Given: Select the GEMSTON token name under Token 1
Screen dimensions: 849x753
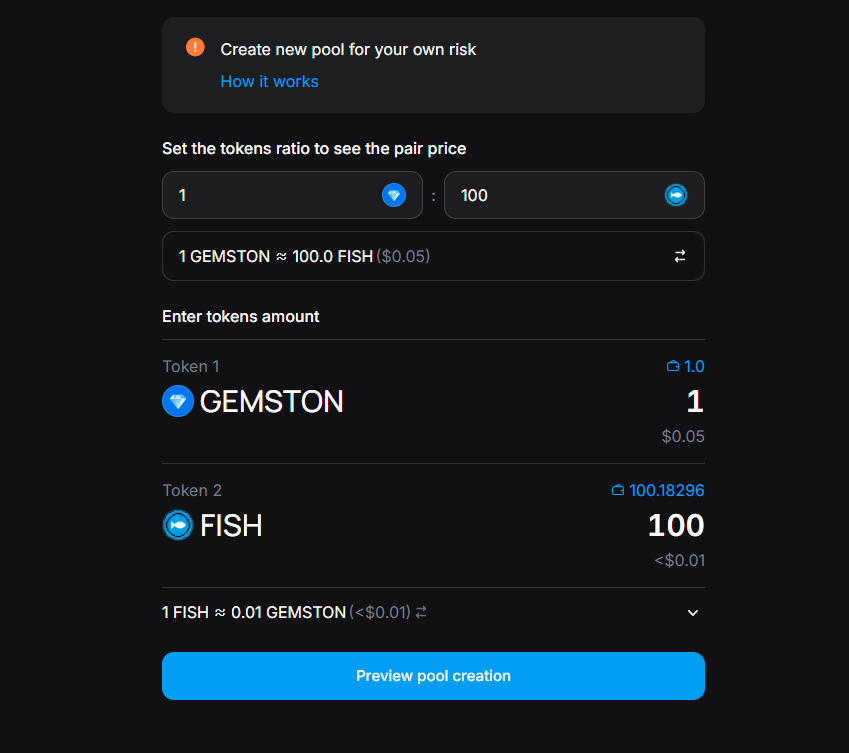Looking at the screenshot, I should (271, 402).
